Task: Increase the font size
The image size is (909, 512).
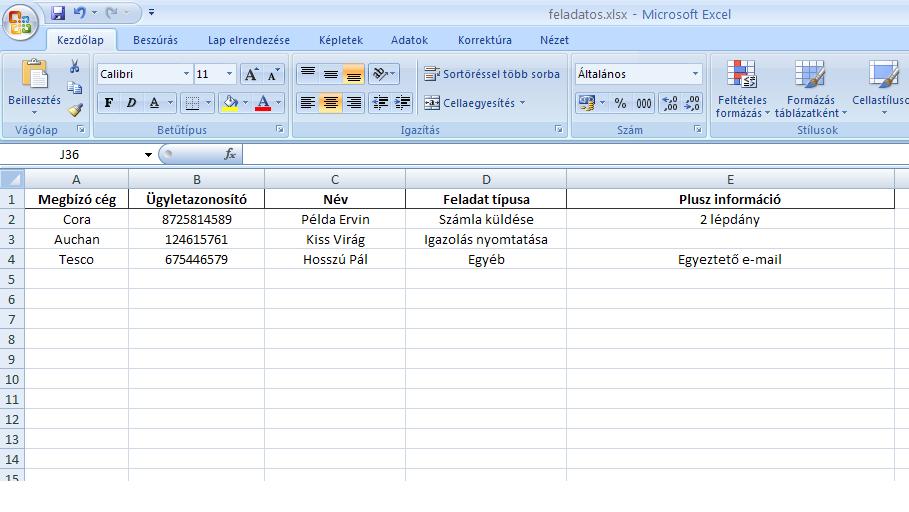Action: pos(252,74)
